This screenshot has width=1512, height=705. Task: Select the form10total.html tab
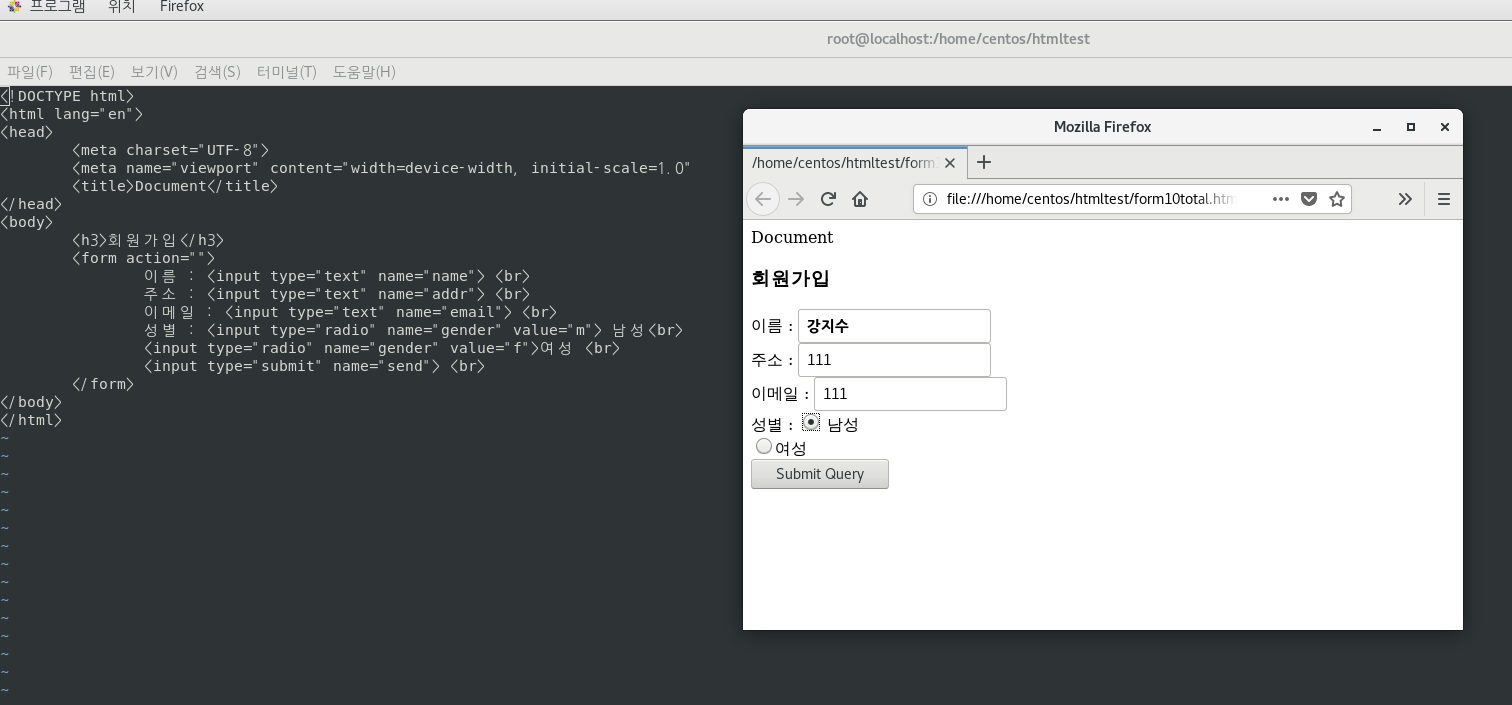855,162
